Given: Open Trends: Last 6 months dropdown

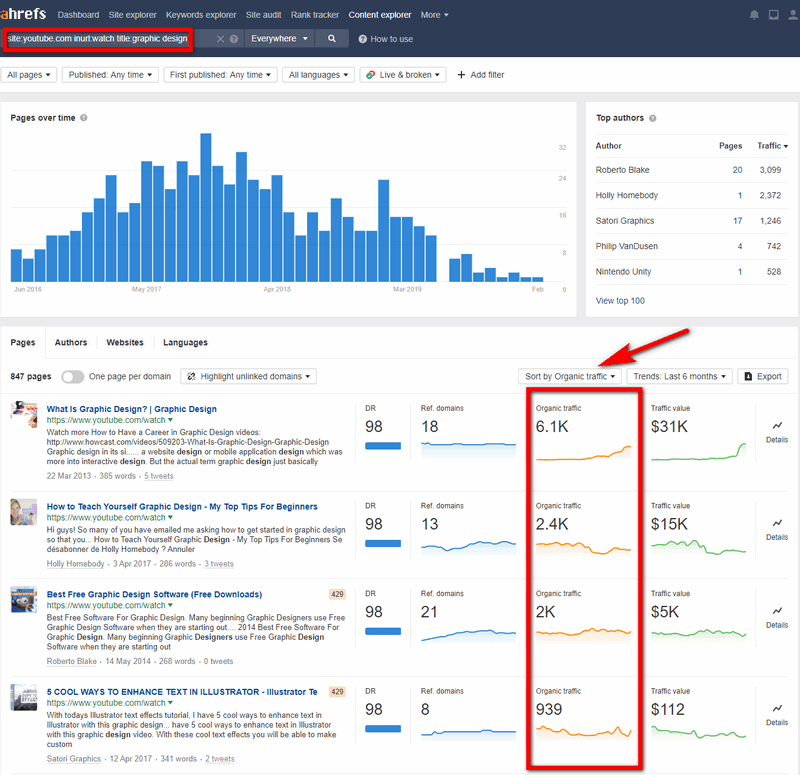Looking at the screenshot, I should click(680, 377).
